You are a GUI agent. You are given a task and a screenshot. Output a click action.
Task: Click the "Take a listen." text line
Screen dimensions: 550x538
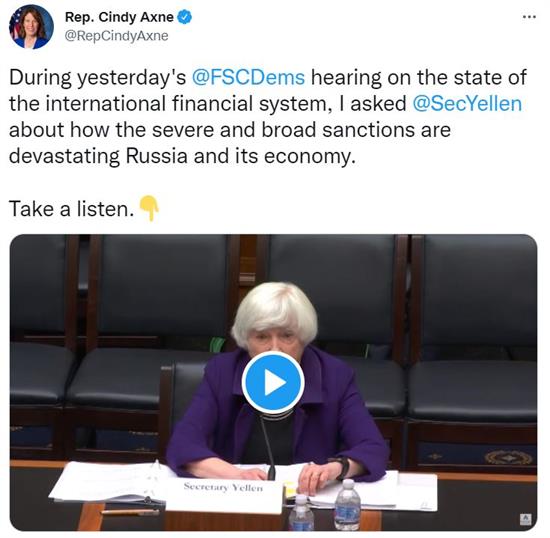(72, 209)
